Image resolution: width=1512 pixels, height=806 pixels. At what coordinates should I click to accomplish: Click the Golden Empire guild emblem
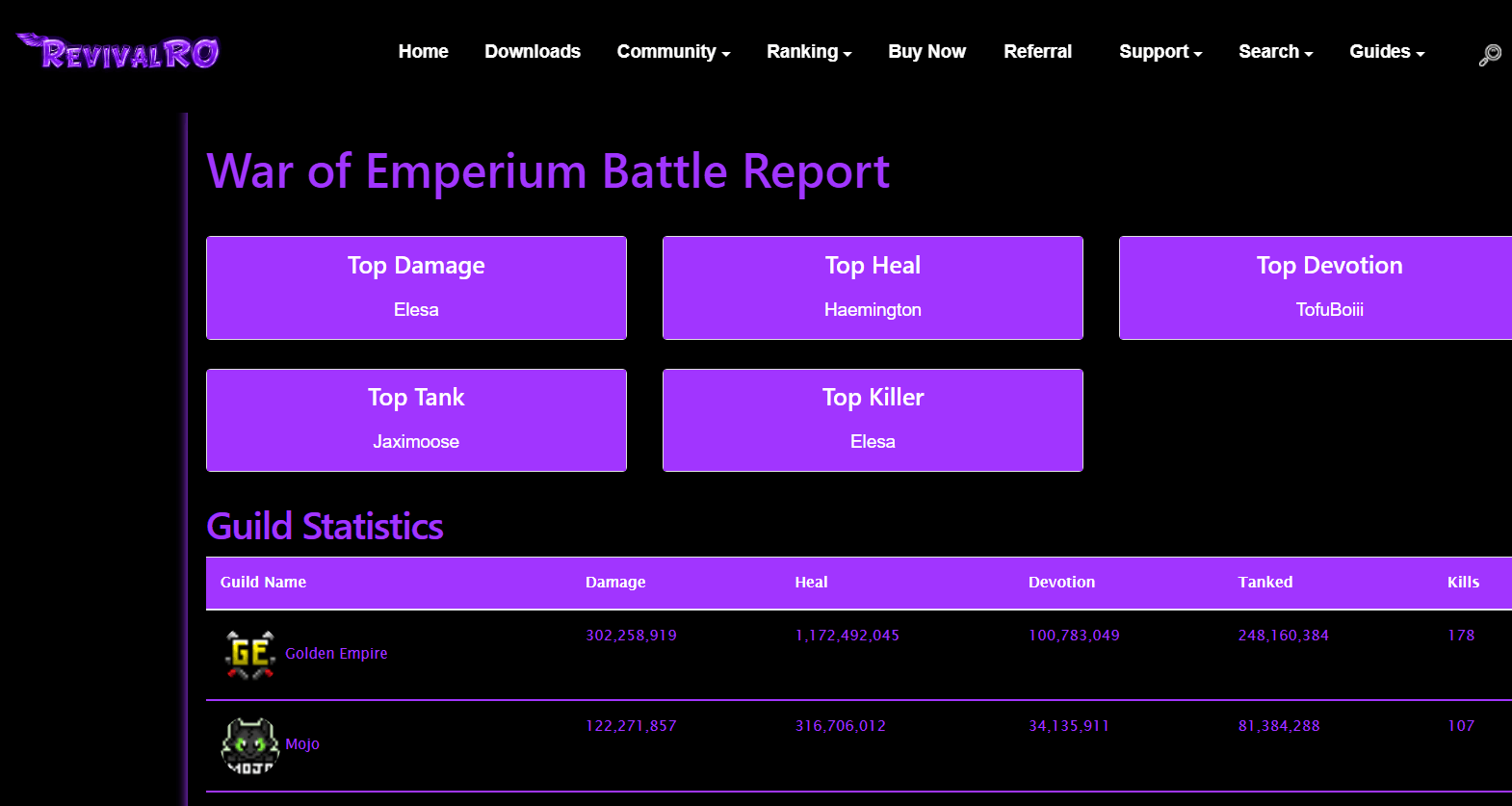(250, 654)
